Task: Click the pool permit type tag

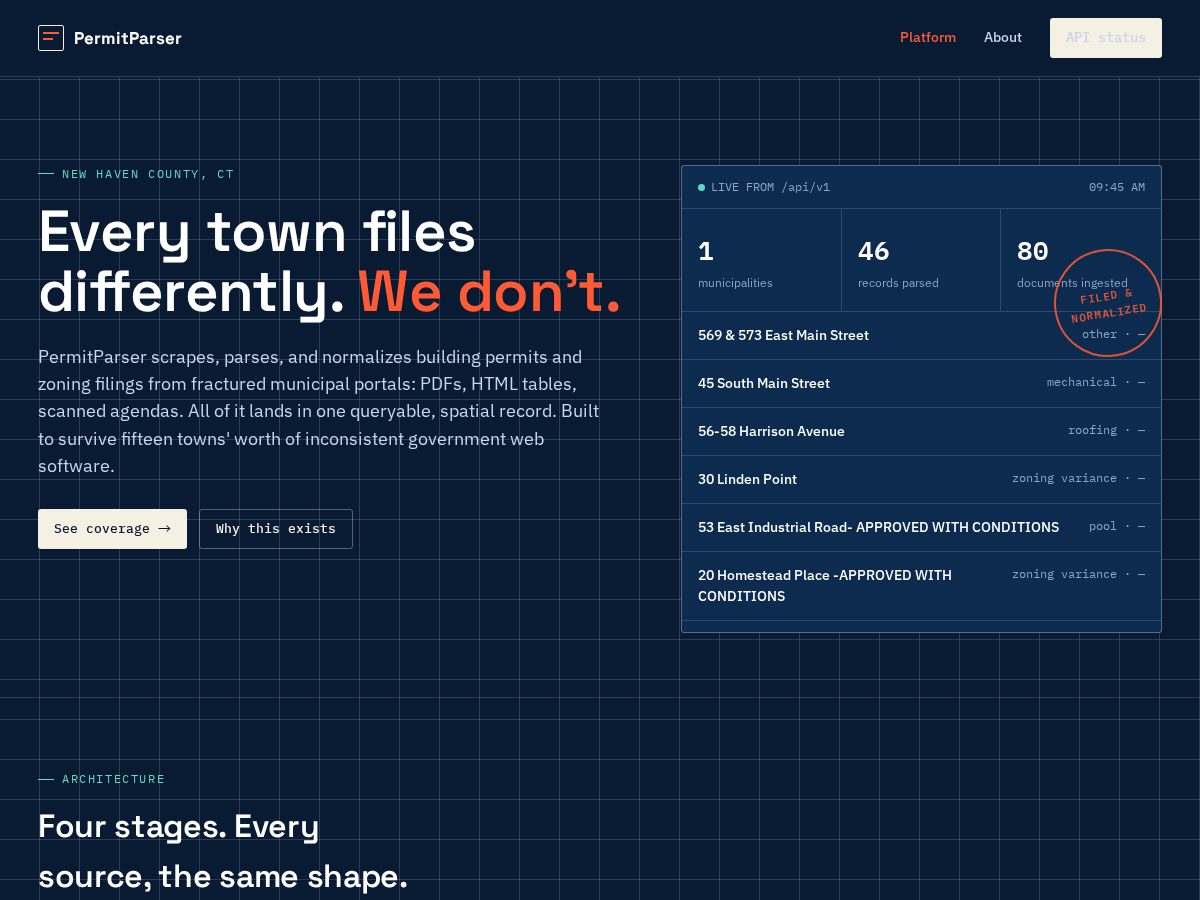Action: (x=1117, y=527)
